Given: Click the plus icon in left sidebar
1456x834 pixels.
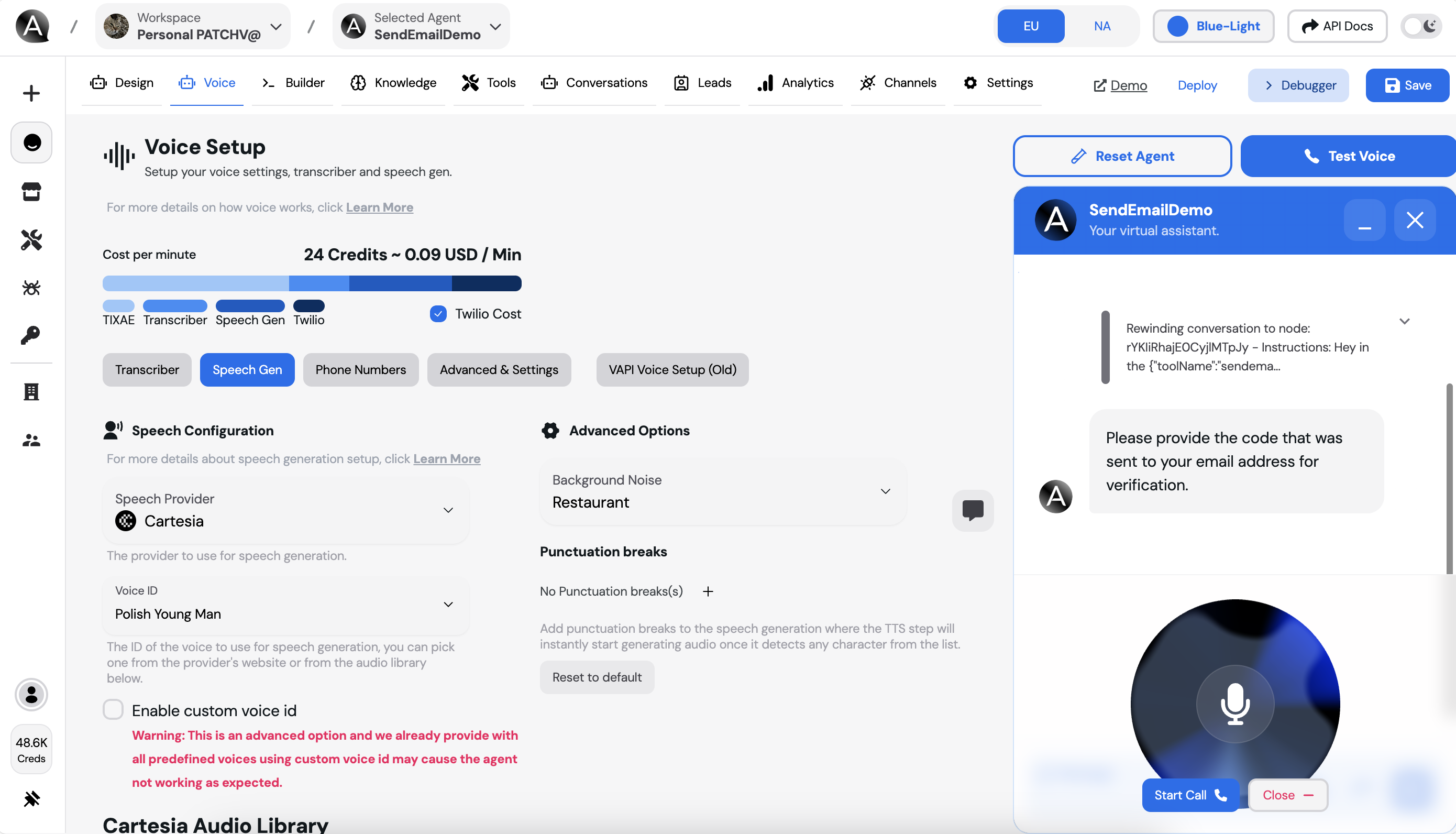Looking at the screenshot, I should 31,93.
